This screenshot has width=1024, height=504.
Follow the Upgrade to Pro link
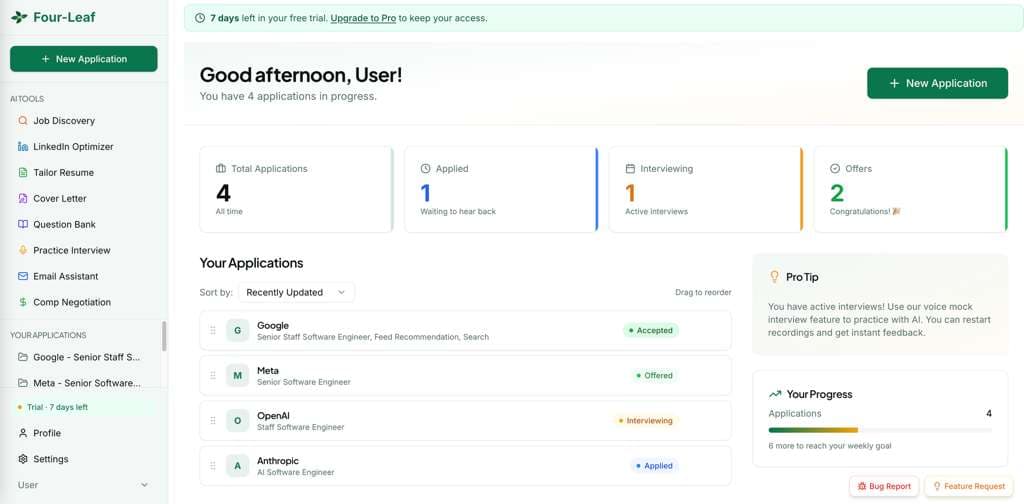coord(363,18)
